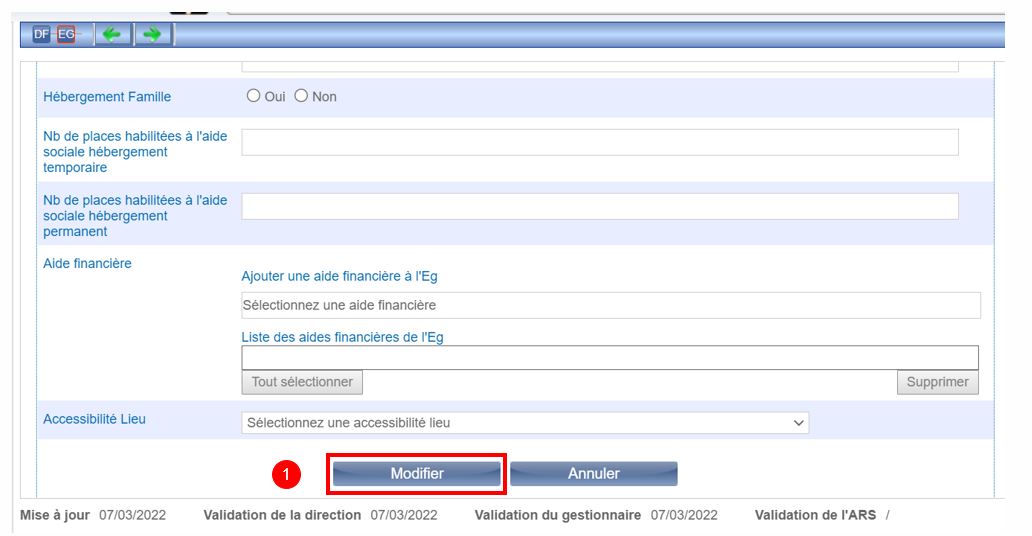1032x536 pixels.
Task: Focus the hébergement permanent places field
Action: 600,206
